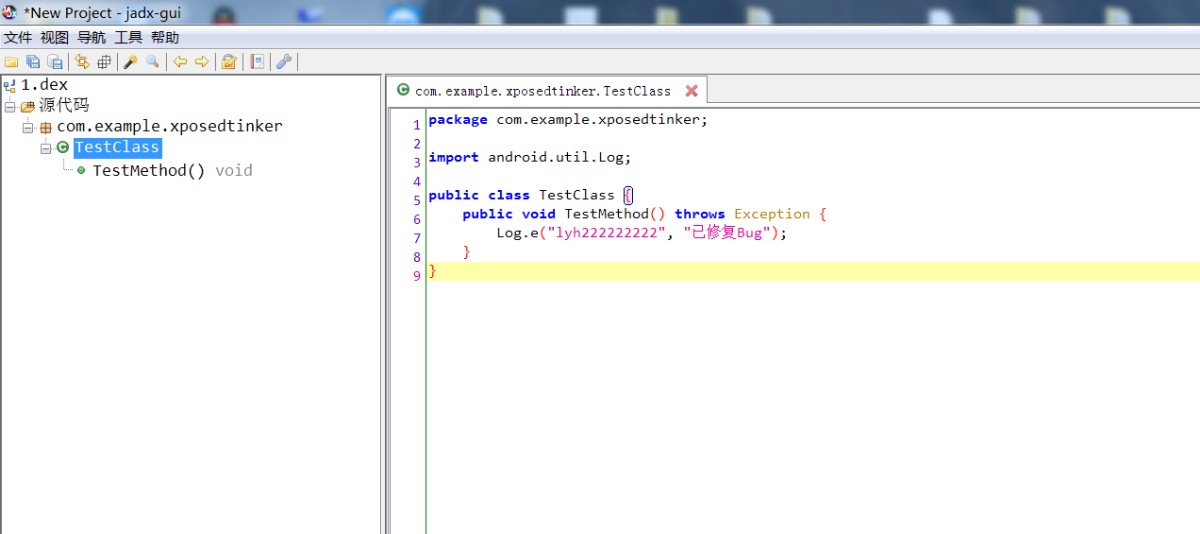Click the folder icon beside 源代码

point(27,106)
